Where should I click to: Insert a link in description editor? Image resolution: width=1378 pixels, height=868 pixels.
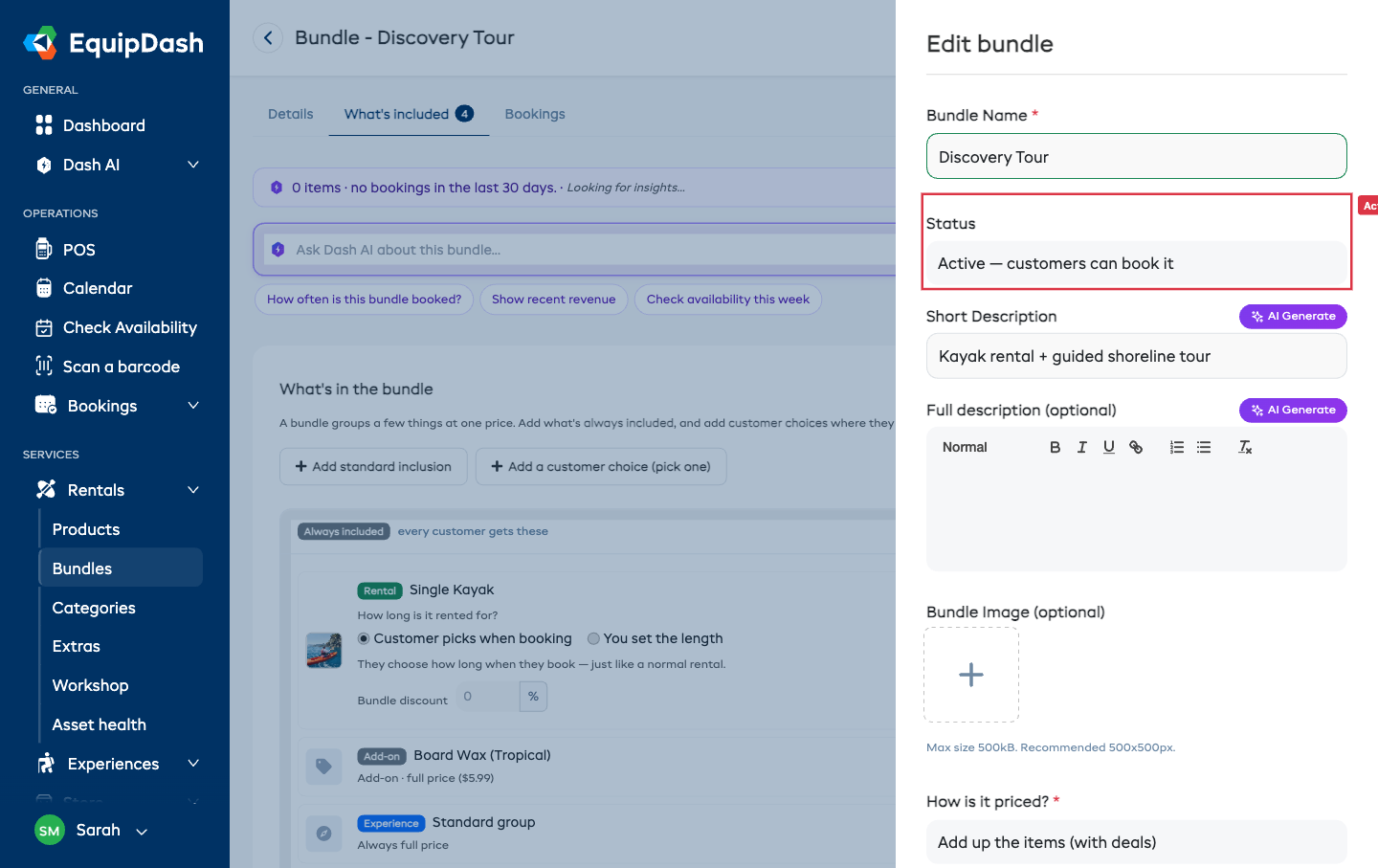point(1136,447)
